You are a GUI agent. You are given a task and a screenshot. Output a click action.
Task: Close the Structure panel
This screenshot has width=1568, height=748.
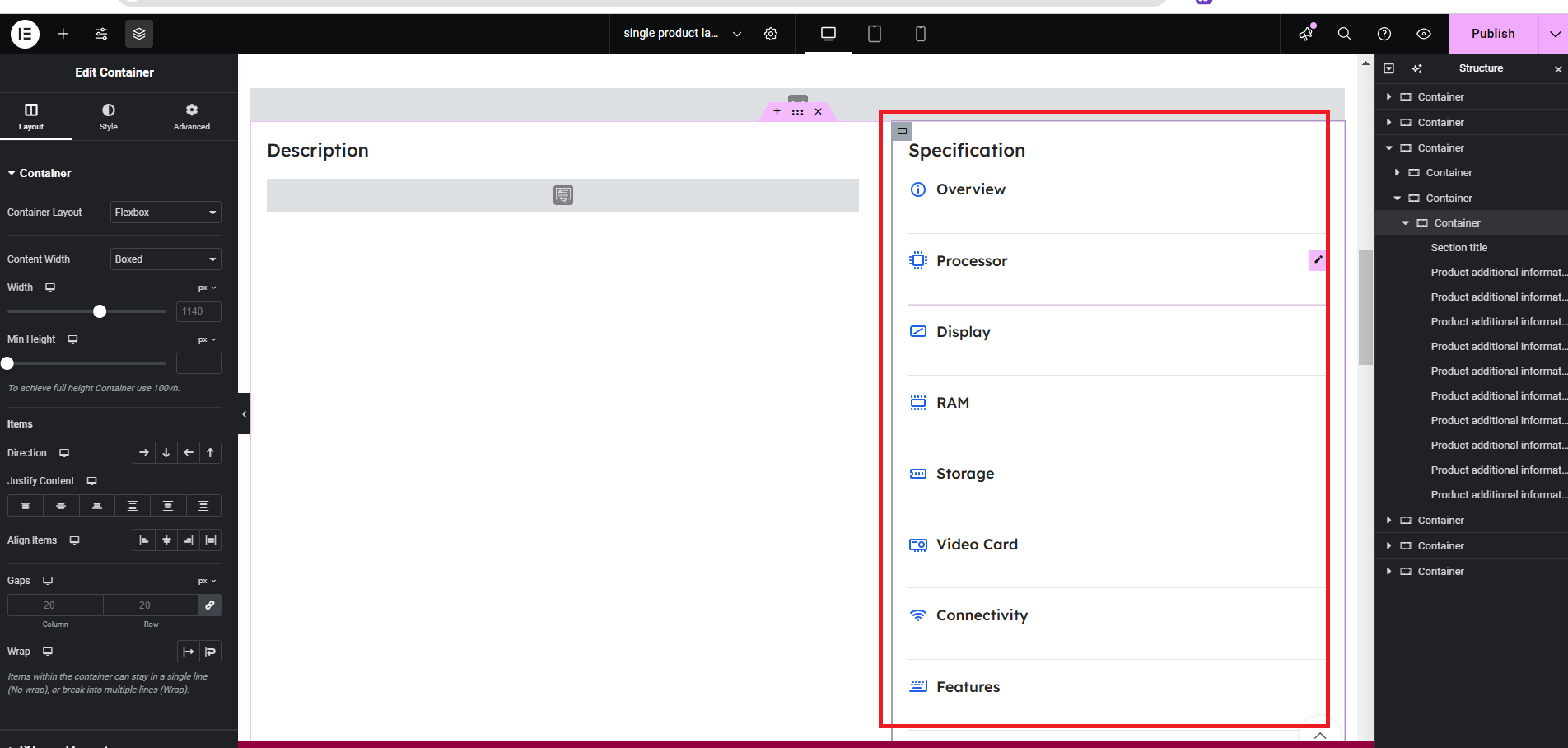tap(1558, 69)
